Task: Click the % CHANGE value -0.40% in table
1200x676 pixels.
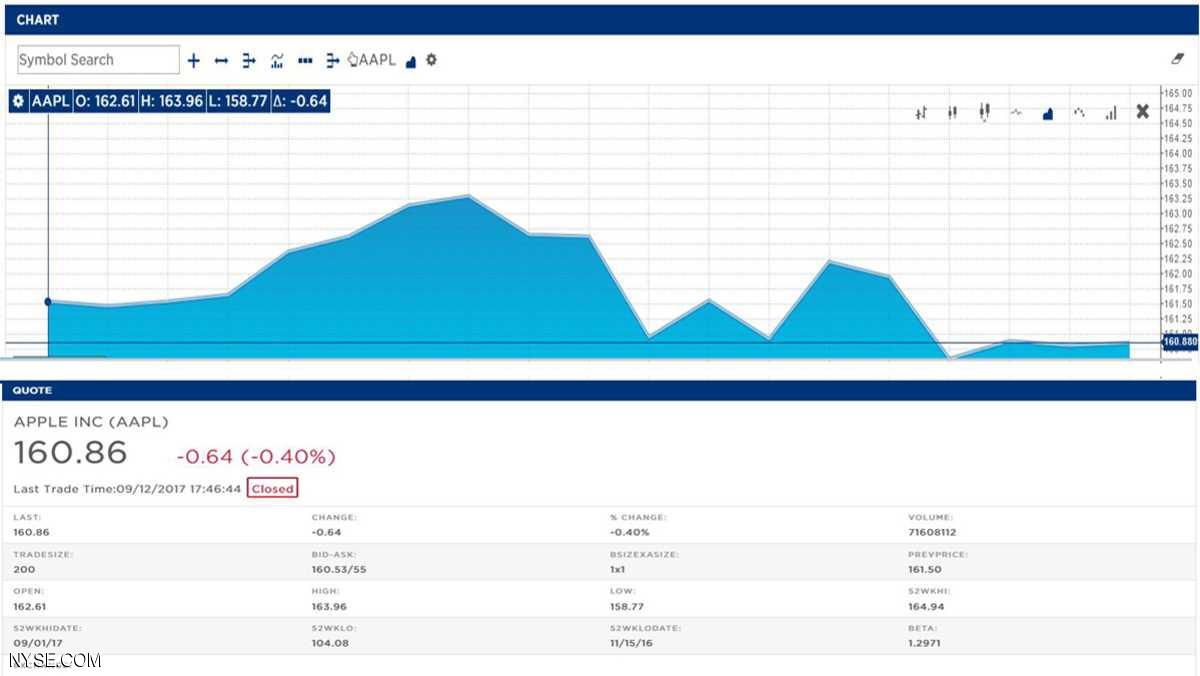Action: 630,532
